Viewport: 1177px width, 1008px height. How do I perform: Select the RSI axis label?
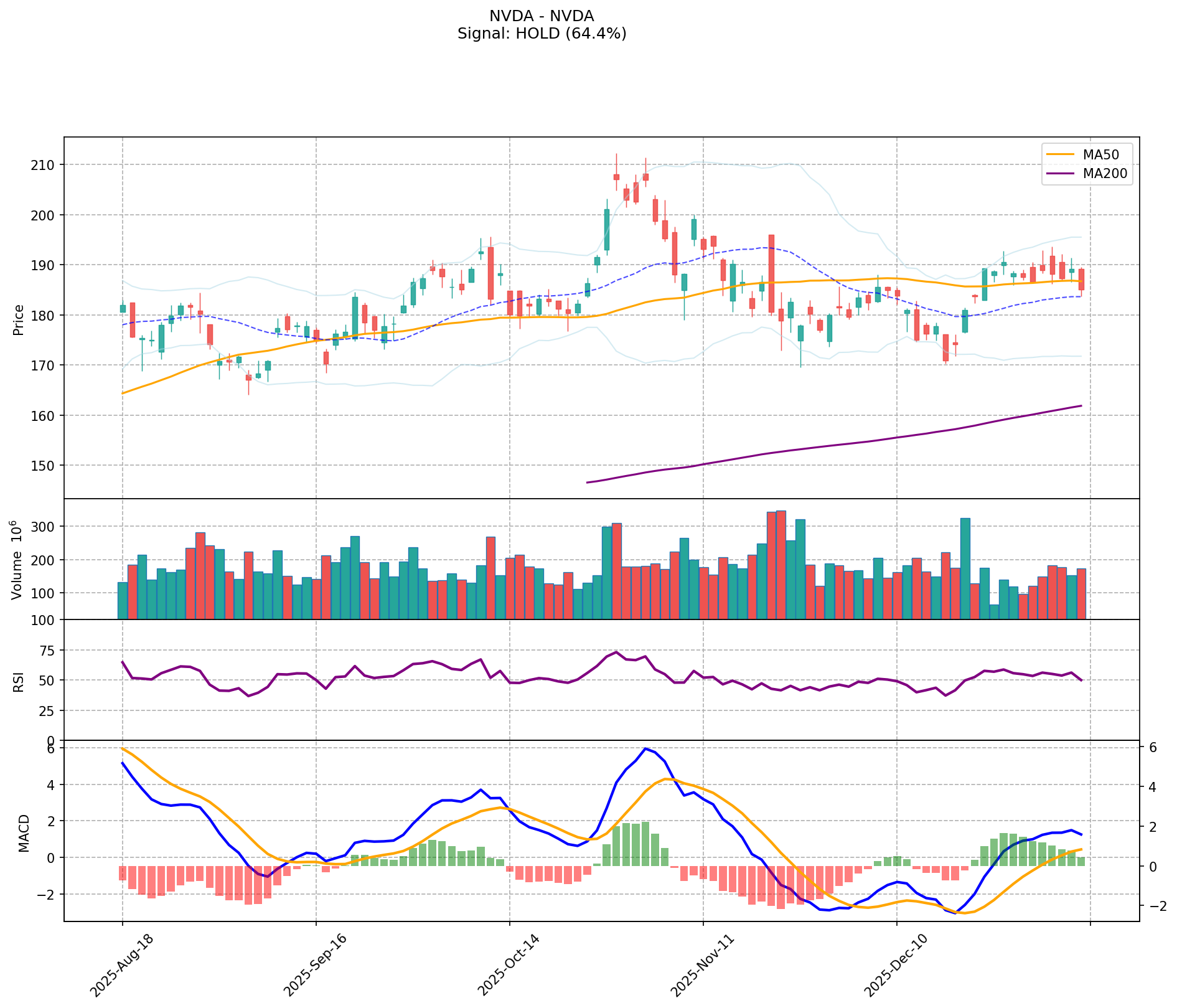(19, 681)
